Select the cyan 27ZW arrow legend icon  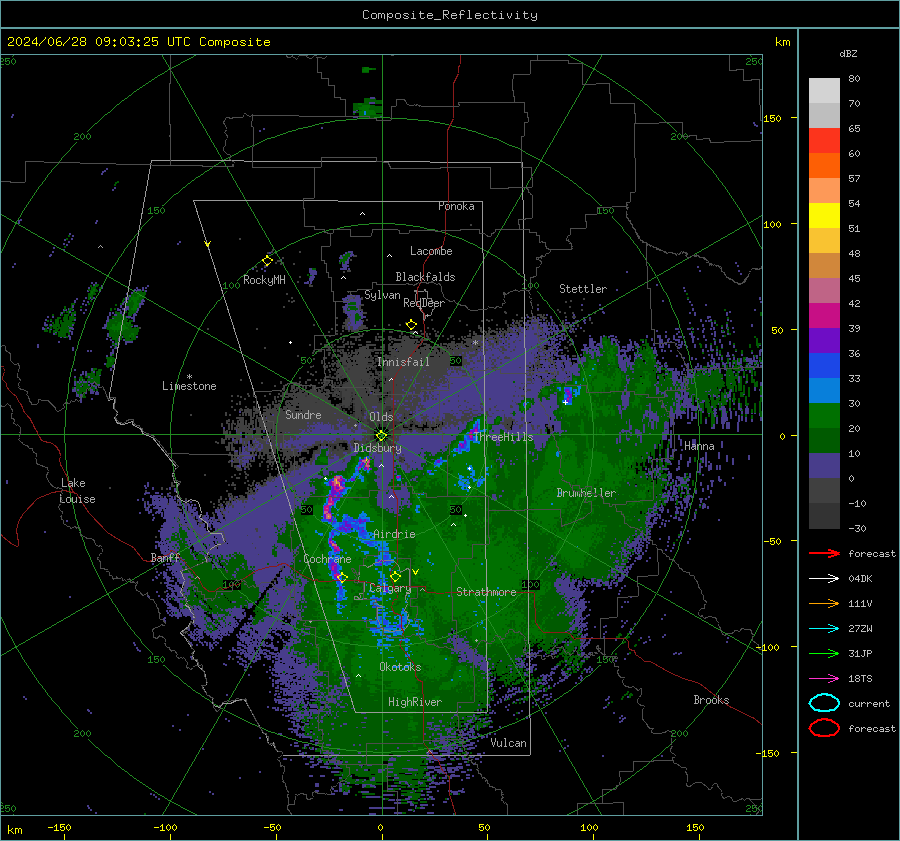pyautogui.click(x=824, y=629)
